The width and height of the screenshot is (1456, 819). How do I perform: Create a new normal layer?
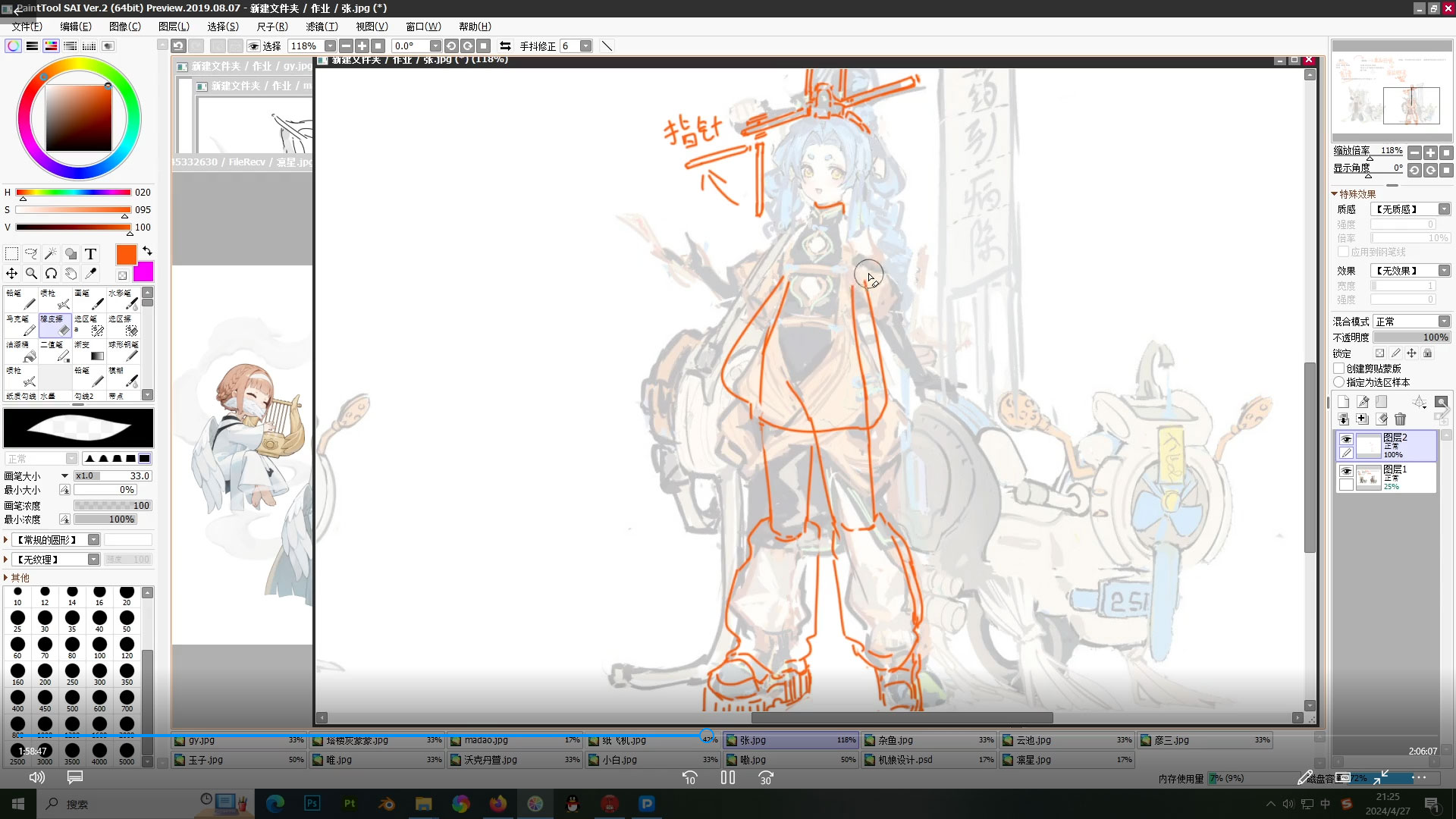1343,402
